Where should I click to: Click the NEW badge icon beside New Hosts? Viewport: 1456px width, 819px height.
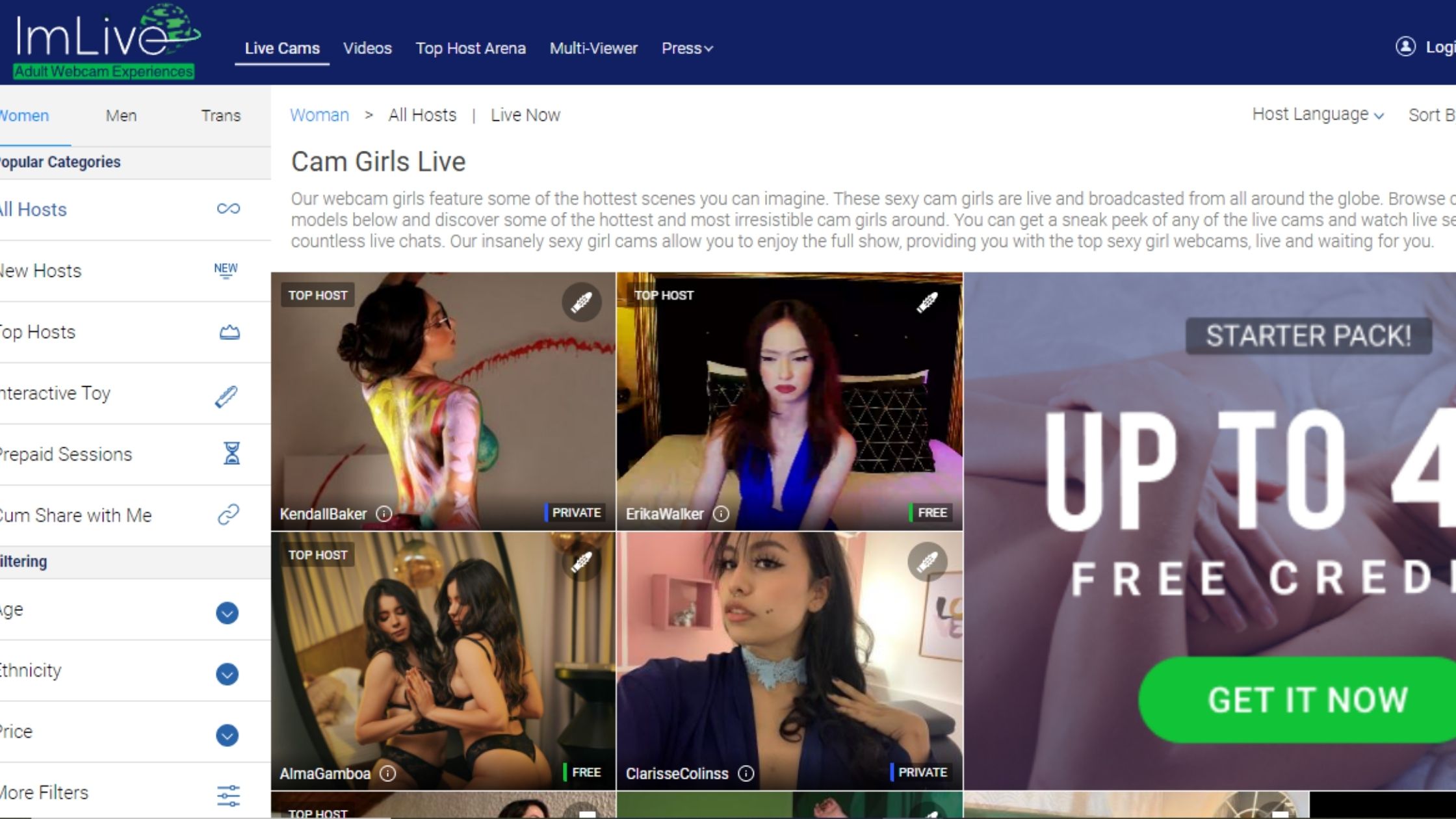click(x=226, y=270)
